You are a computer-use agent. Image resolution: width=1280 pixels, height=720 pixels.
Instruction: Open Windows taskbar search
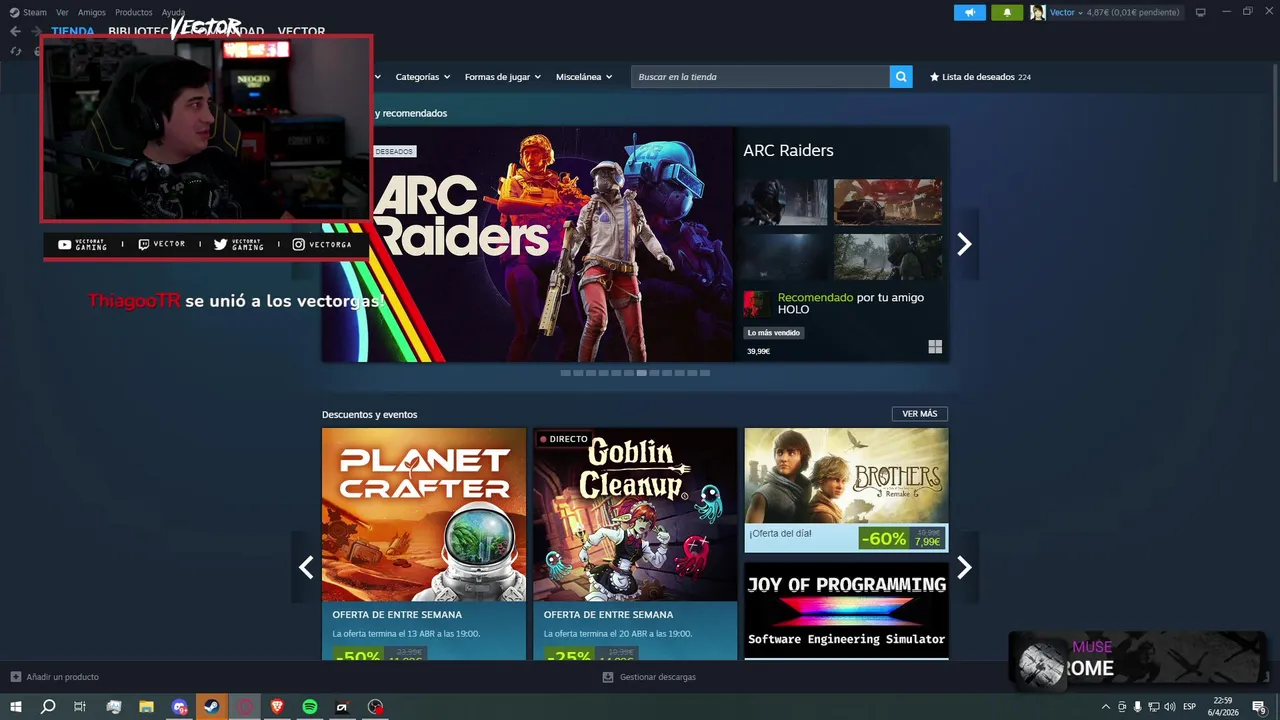coord(48,707)
